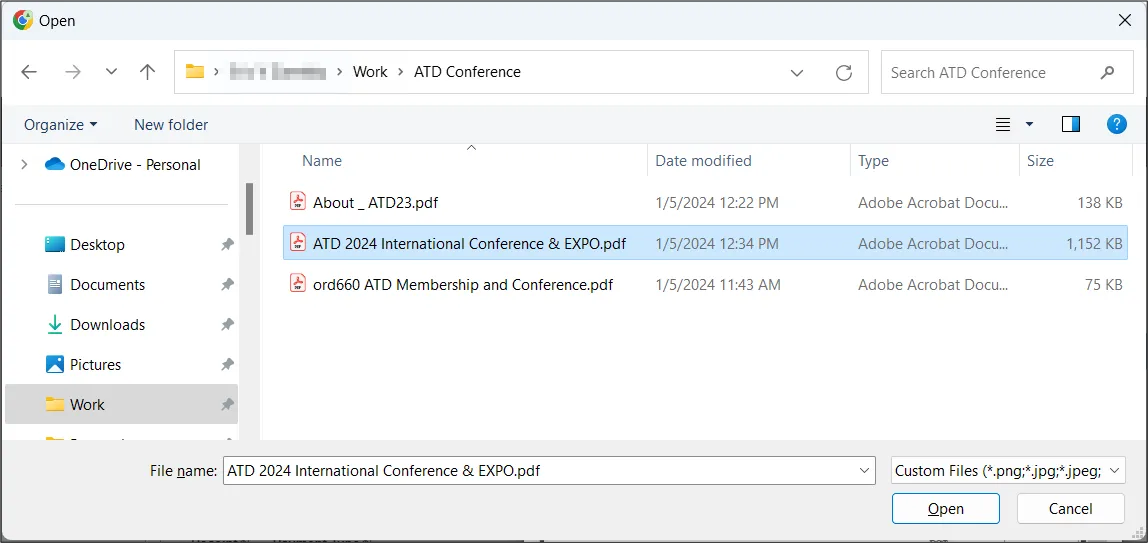Go up one folder level

click(x=147, y=72)
